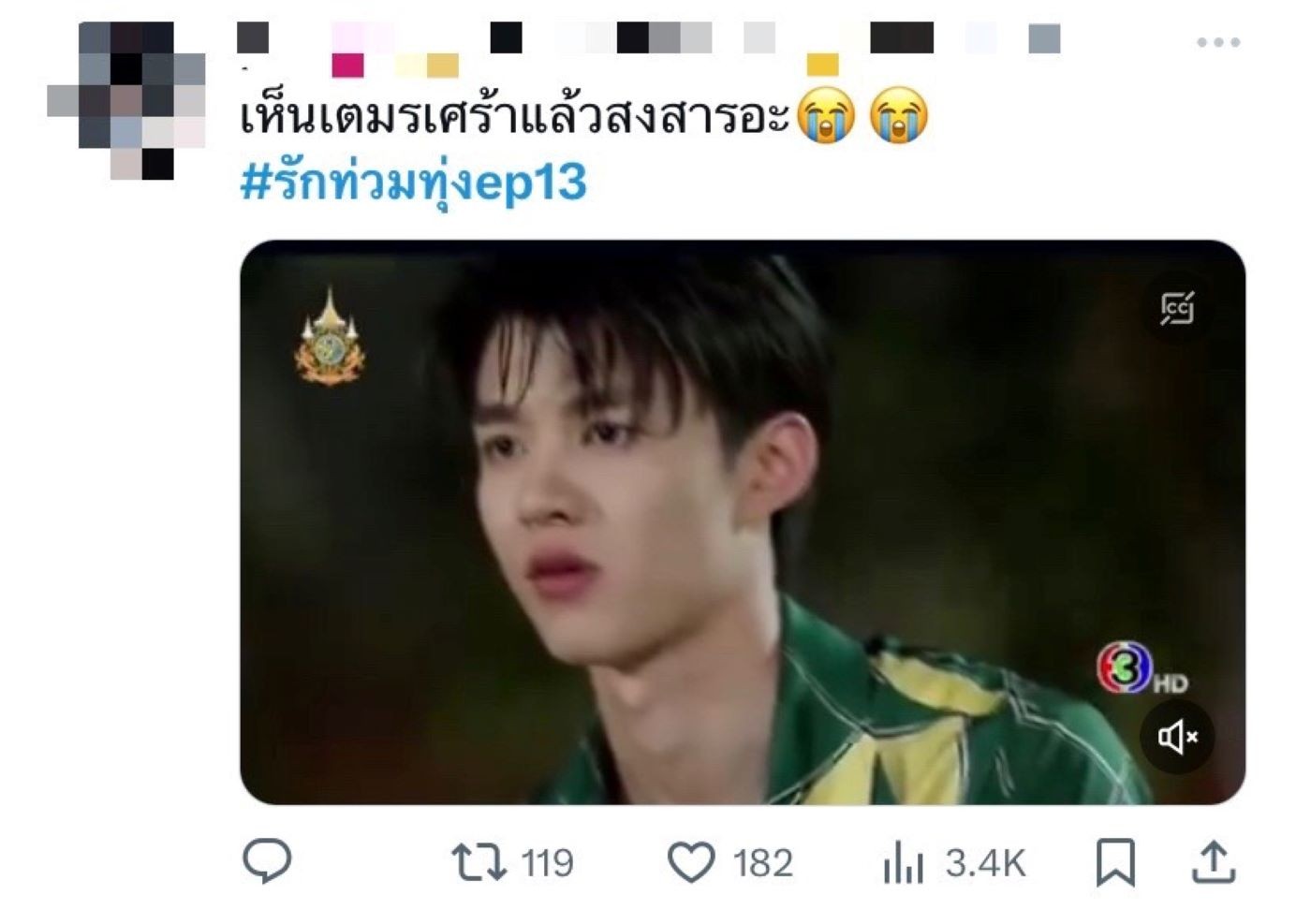1311x924 pixels.
Task: Click the golden royal emblem in the video
Action: [x=330, y=337]
